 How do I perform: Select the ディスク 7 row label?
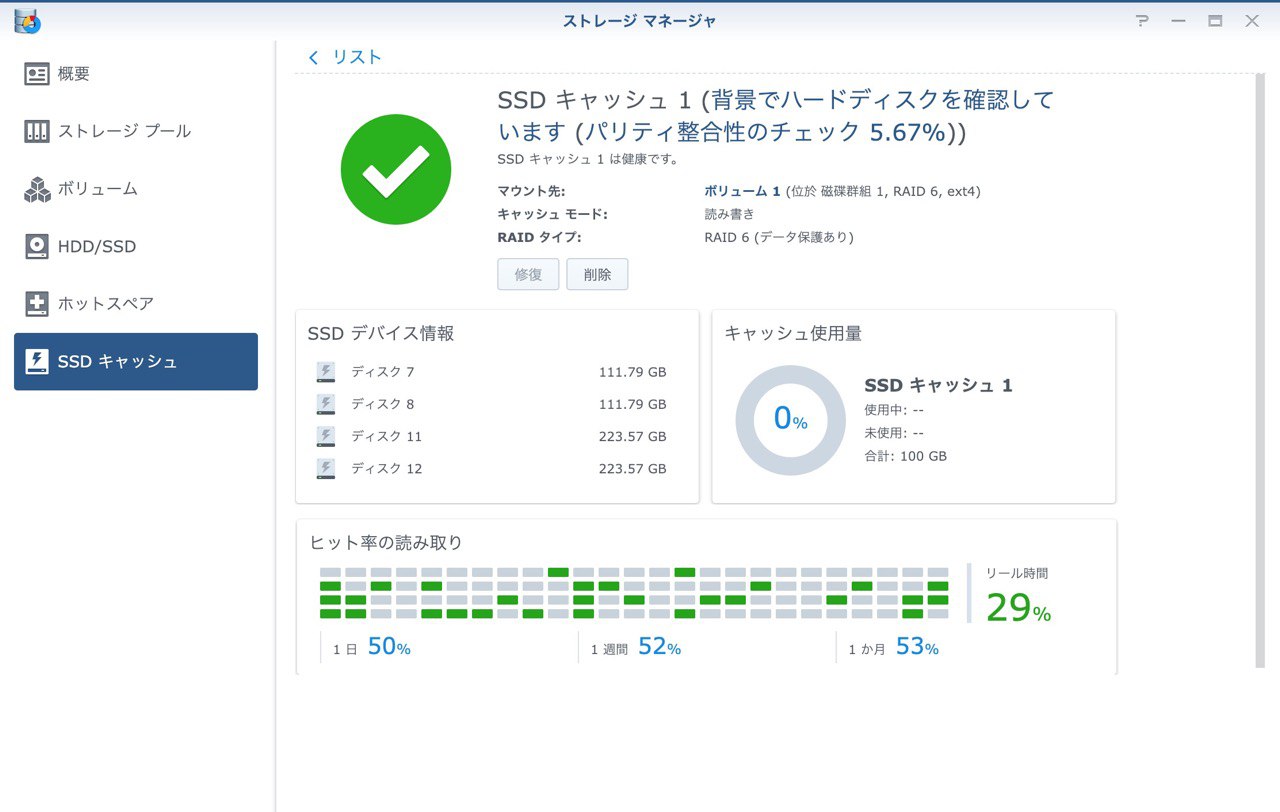[x=382, y=372]
